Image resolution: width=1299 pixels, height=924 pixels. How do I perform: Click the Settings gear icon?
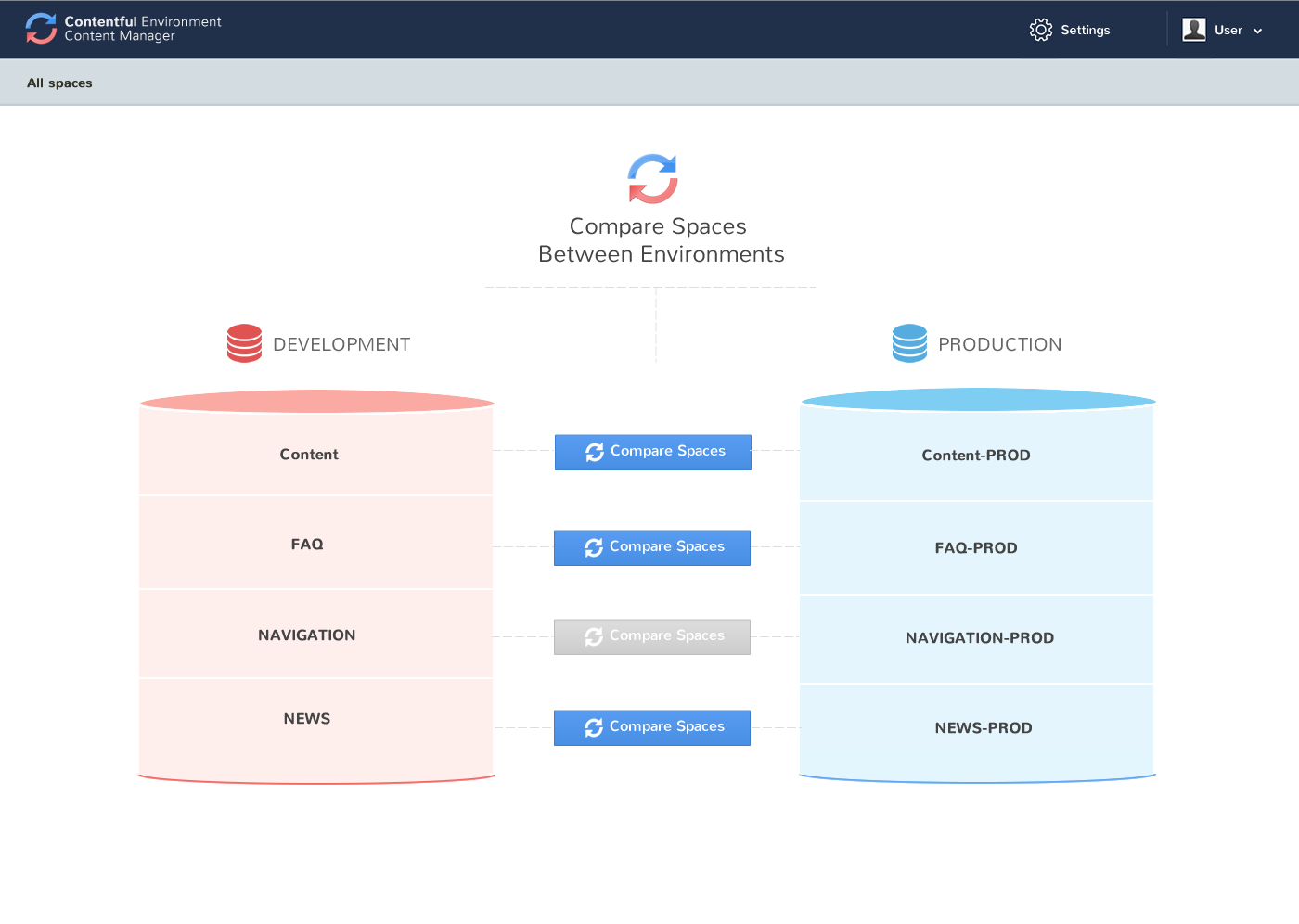click(x=1040, y=30)
